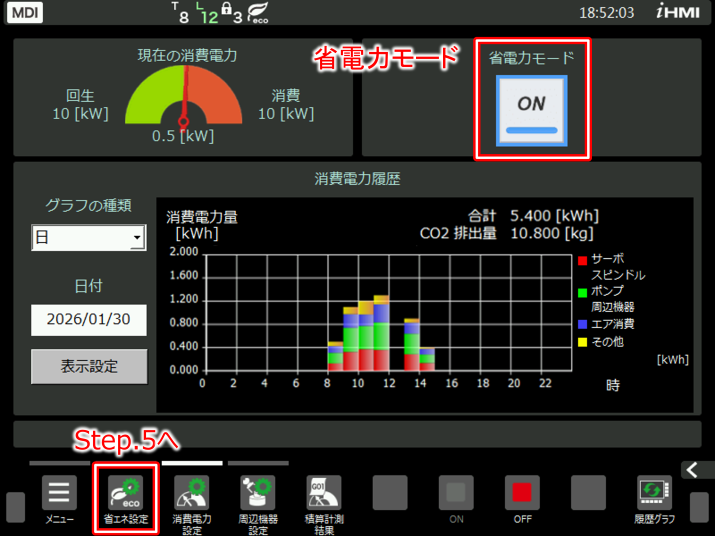Open the グラフの種類 dropdown showing 日

click(89, 237)
